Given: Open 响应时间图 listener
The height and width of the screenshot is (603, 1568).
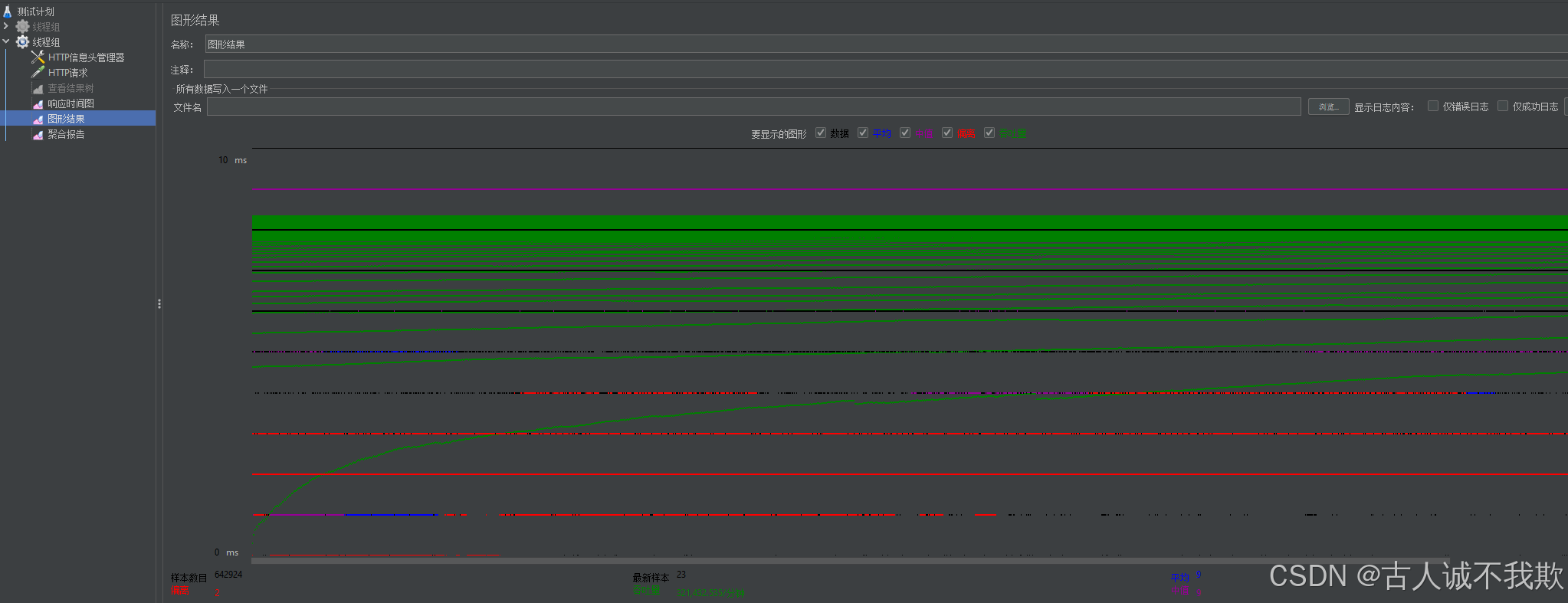Looking at the screenshot, I should click(71, 103).
